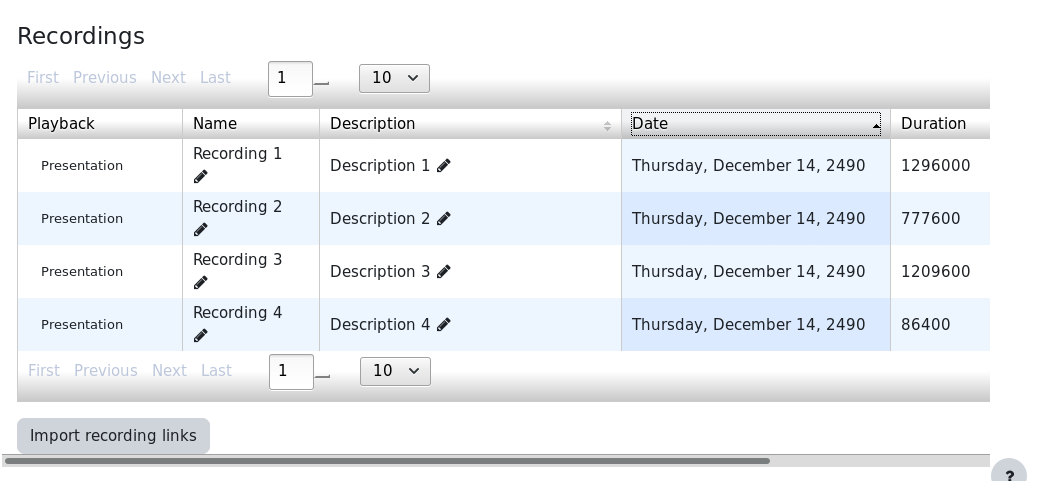
Task: Sort table by Description column header
Action: coord(470,124)
